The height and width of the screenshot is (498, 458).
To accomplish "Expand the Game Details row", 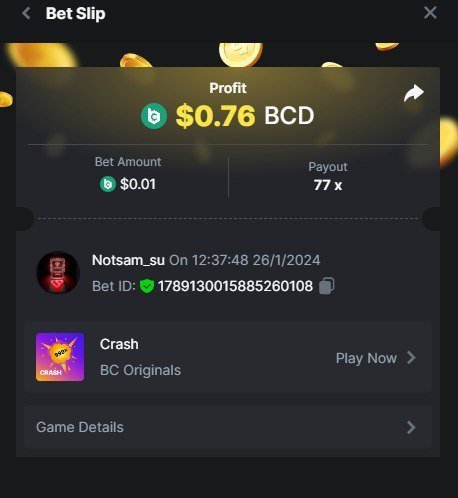I will tap(228, 427).
